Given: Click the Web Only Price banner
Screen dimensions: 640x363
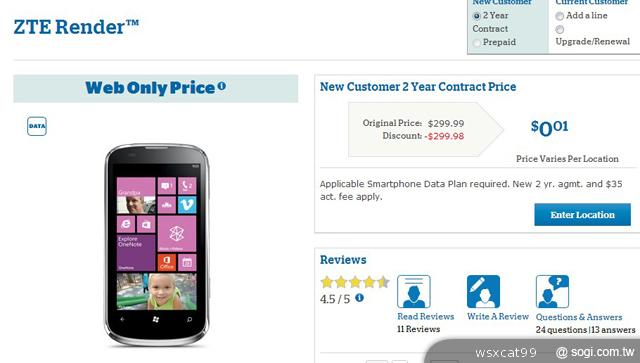Looking at the screenshot, I should (156, 88).
